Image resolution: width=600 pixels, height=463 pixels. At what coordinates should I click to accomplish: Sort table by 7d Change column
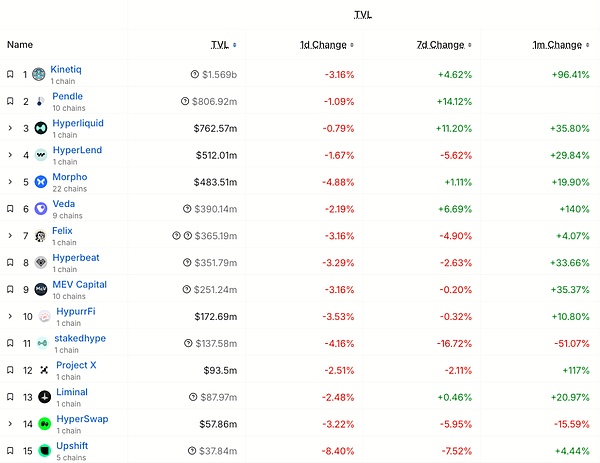[x=440, y=45]
